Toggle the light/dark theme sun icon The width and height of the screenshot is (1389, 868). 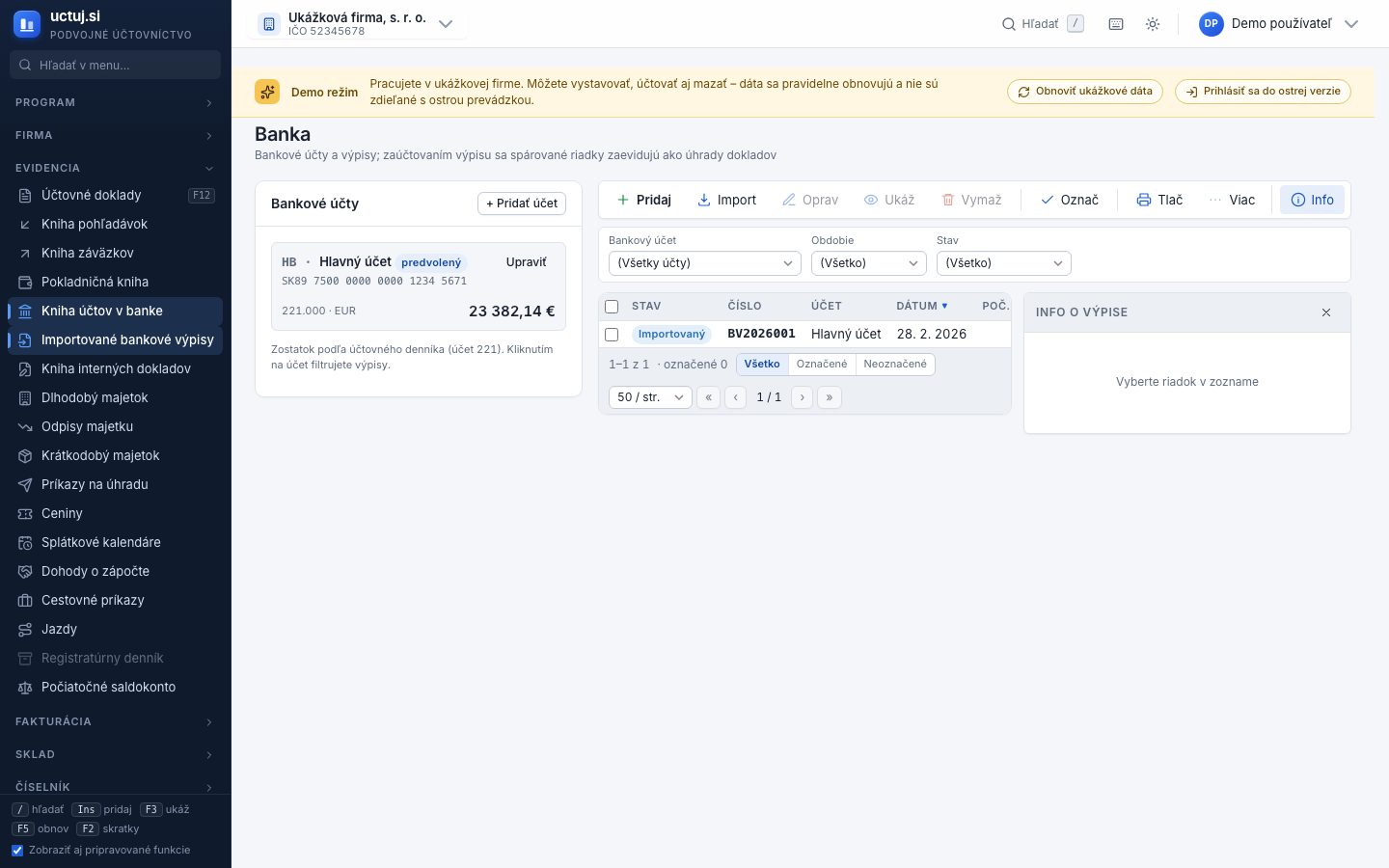point(1153,24)
